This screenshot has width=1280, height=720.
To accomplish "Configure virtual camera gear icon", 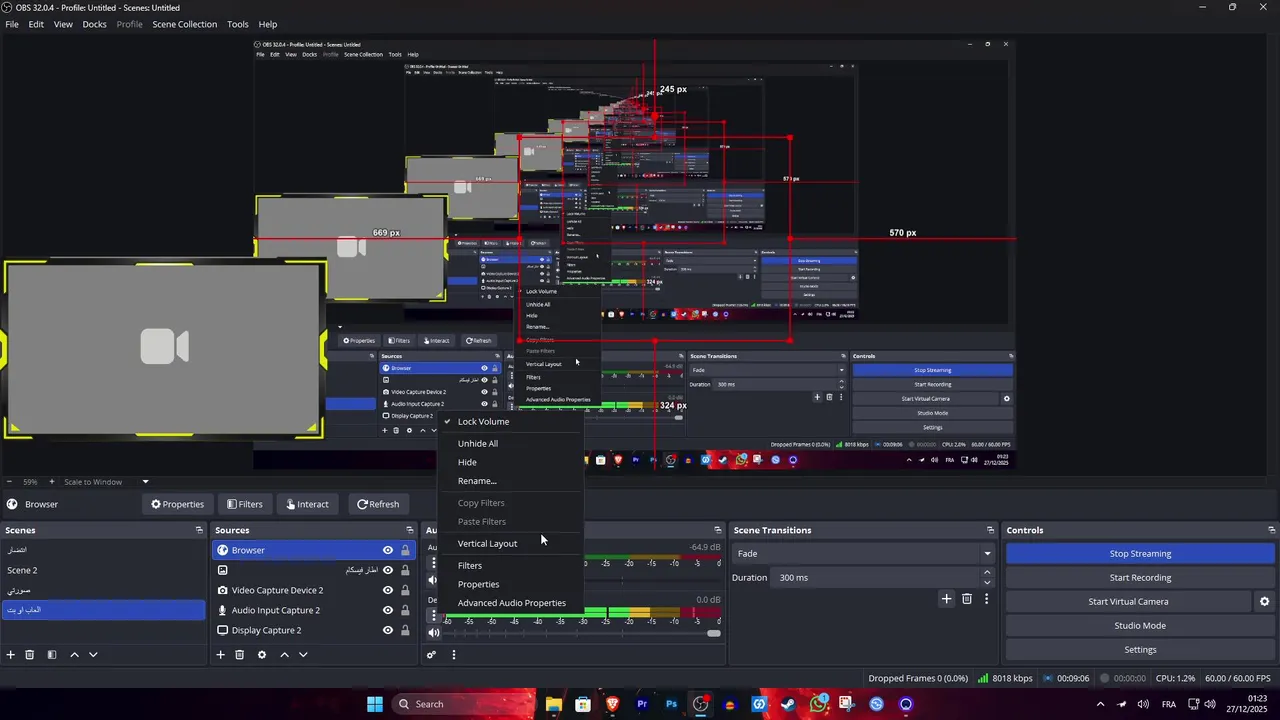I will tap(1264, 602).
